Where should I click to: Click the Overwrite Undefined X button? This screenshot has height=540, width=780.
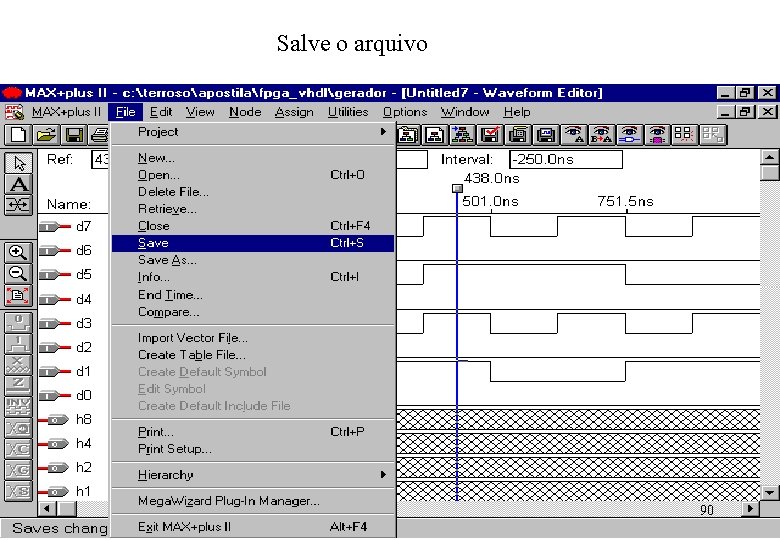18,364
